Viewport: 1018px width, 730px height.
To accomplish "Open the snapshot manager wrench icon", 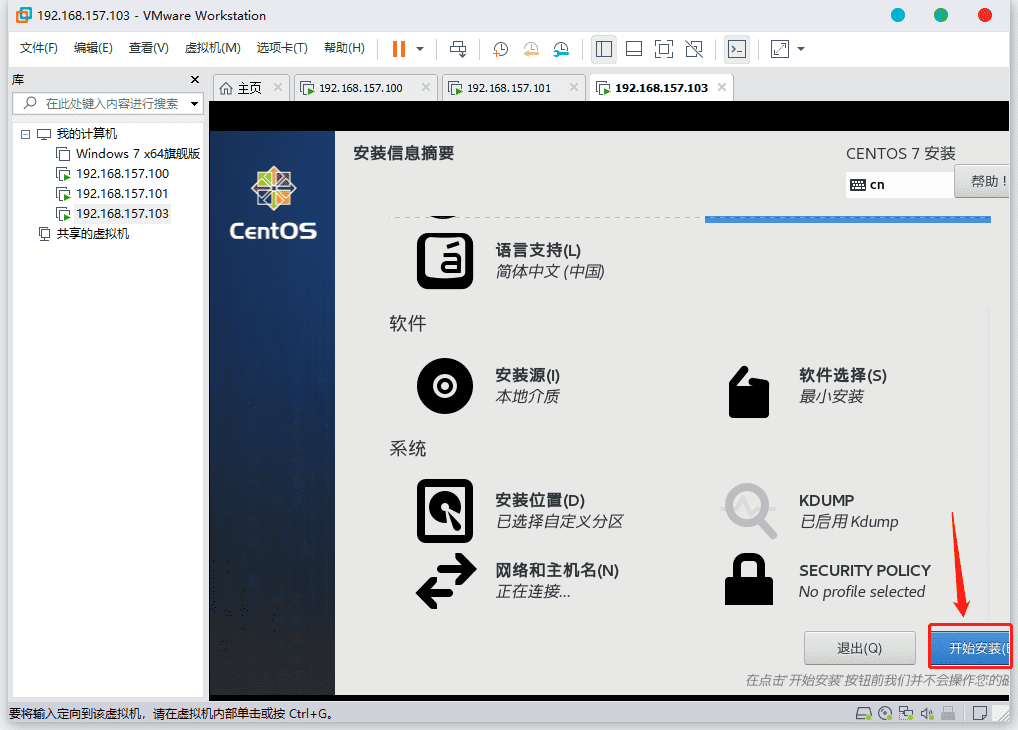I will [561, 49].
